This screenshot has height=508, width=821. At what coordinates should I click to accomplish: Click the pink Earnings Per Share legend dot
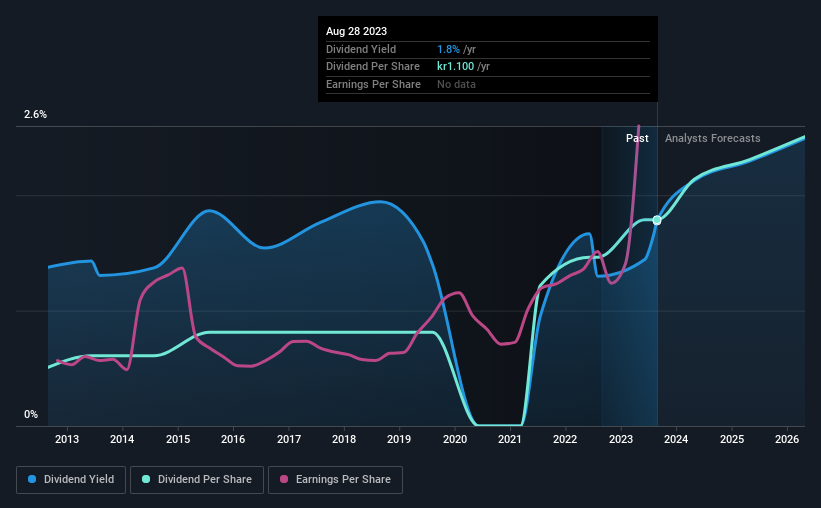284,479
